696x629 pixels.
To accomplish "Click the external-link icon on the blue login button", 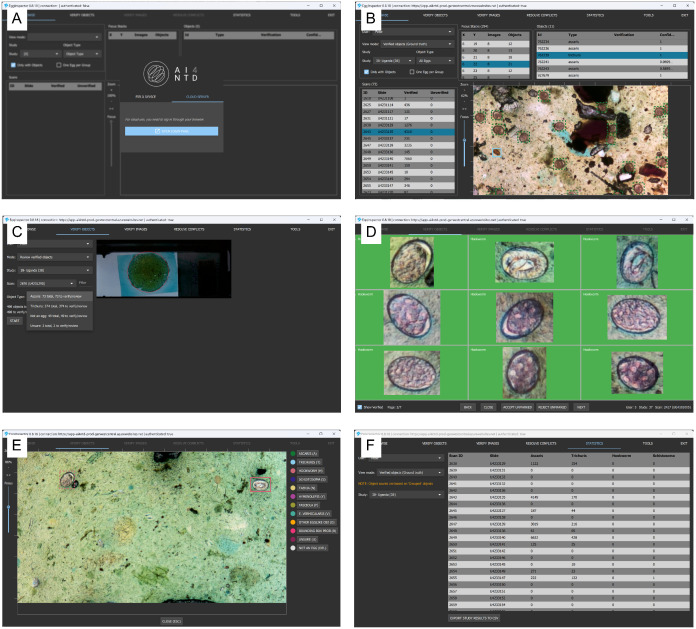I will (x=157, y=131).
